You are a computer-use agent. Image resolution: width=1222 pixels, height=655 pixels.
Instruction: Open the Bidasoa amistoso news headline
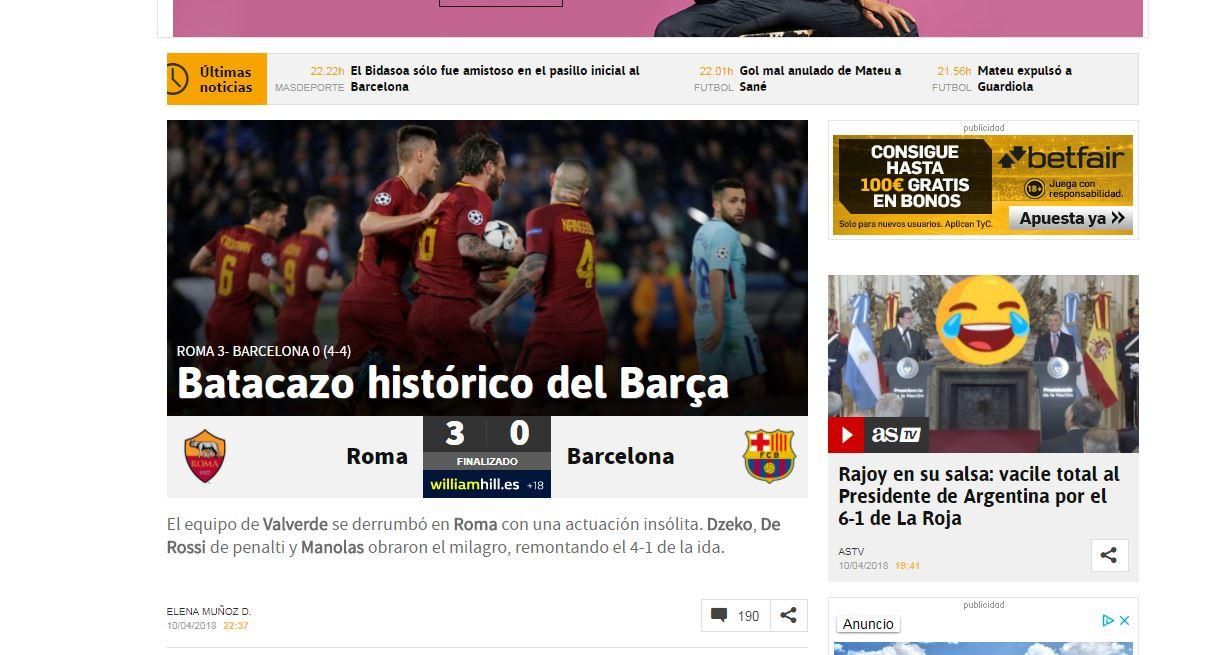coord(494,79)
